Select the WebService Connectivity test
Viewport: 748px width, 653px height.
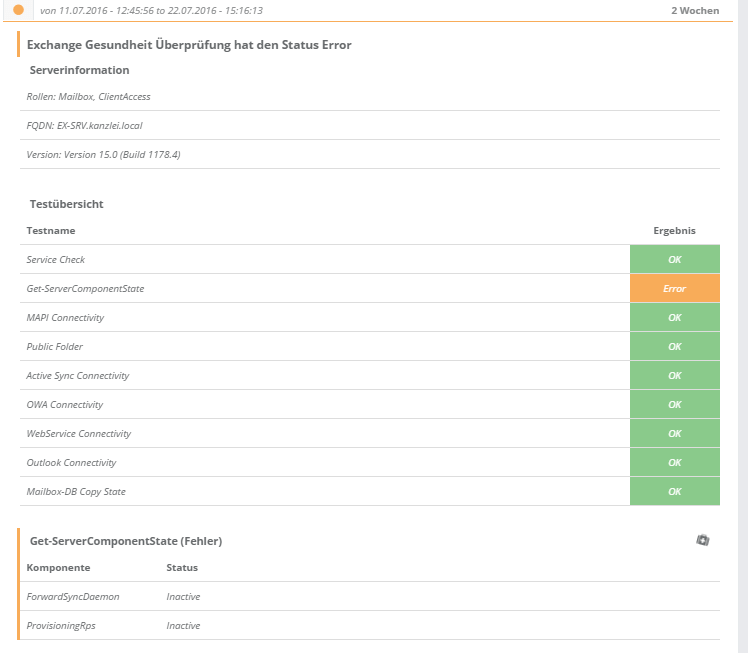pyautogui.click(x=78, y=433)
